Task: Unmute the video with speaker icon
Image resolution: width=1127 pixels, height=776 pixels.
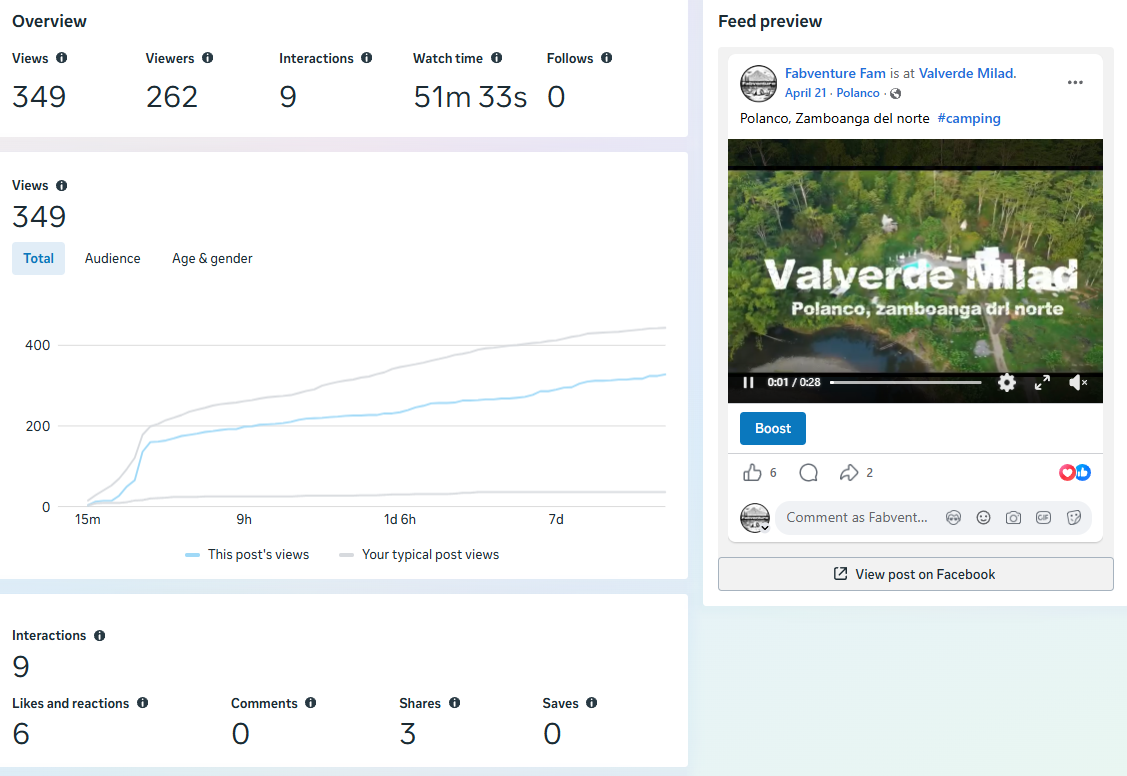Action: pyautogui.click(x=1078, y=382)
